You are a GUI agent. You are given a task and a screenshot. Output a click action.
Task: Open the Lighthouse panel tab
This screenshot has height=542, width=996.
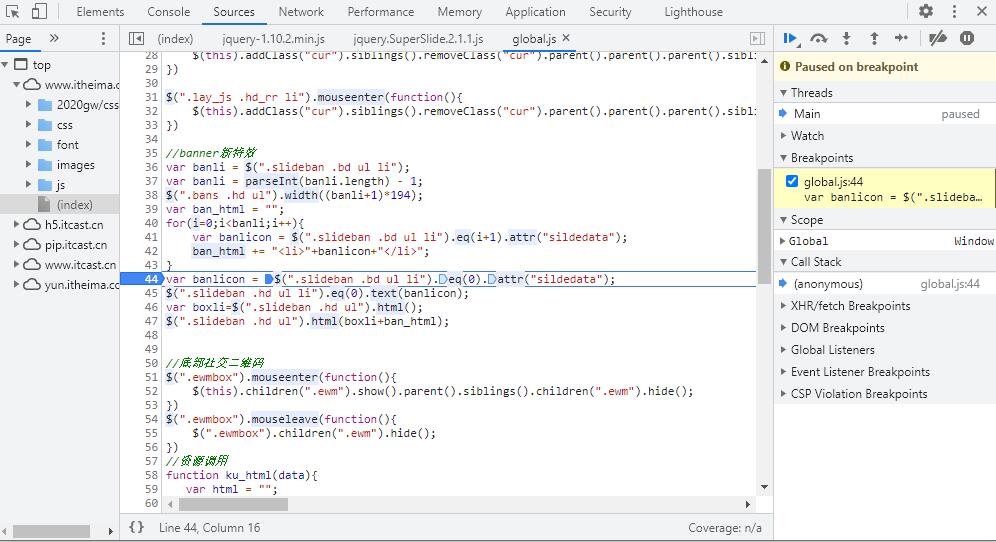693,12
